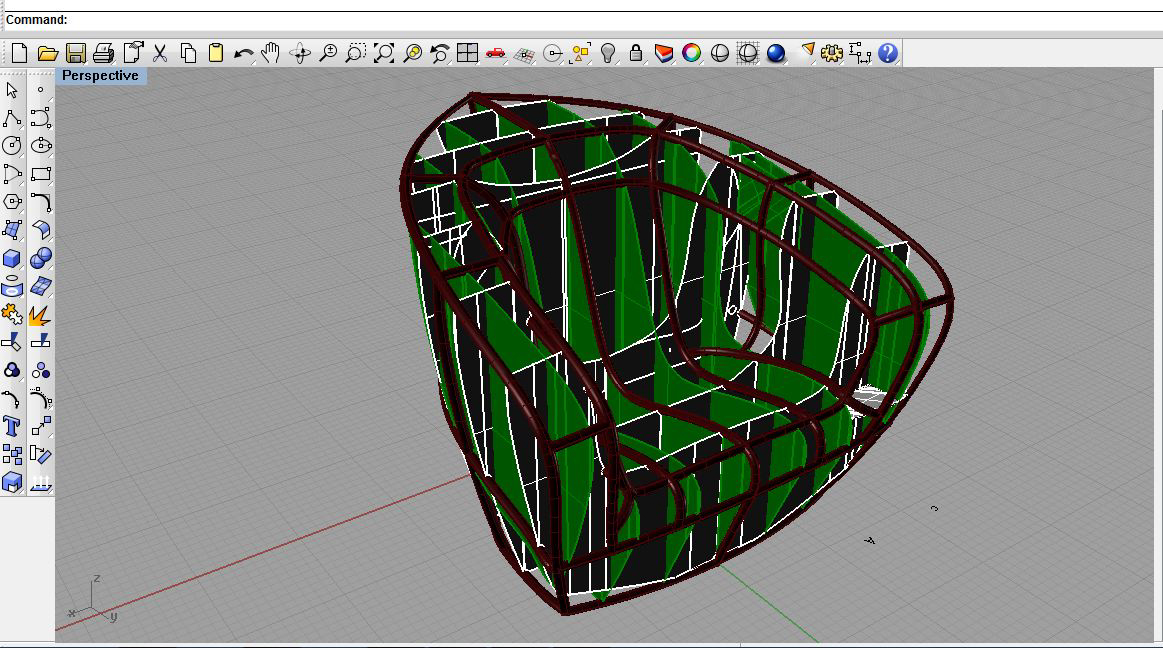Select the Move tool
Viewport: 1163px width, 648px height.
click(x=40, y=426)
